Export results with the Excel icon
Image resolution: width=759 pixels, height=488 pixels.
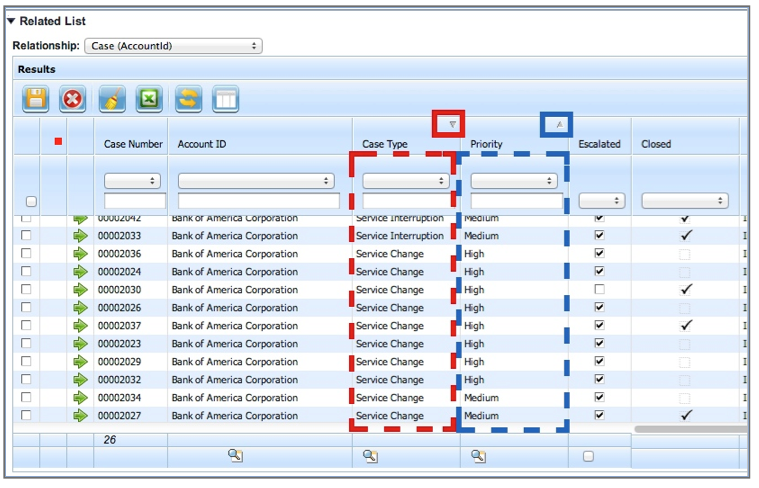(x=149, y=99)
